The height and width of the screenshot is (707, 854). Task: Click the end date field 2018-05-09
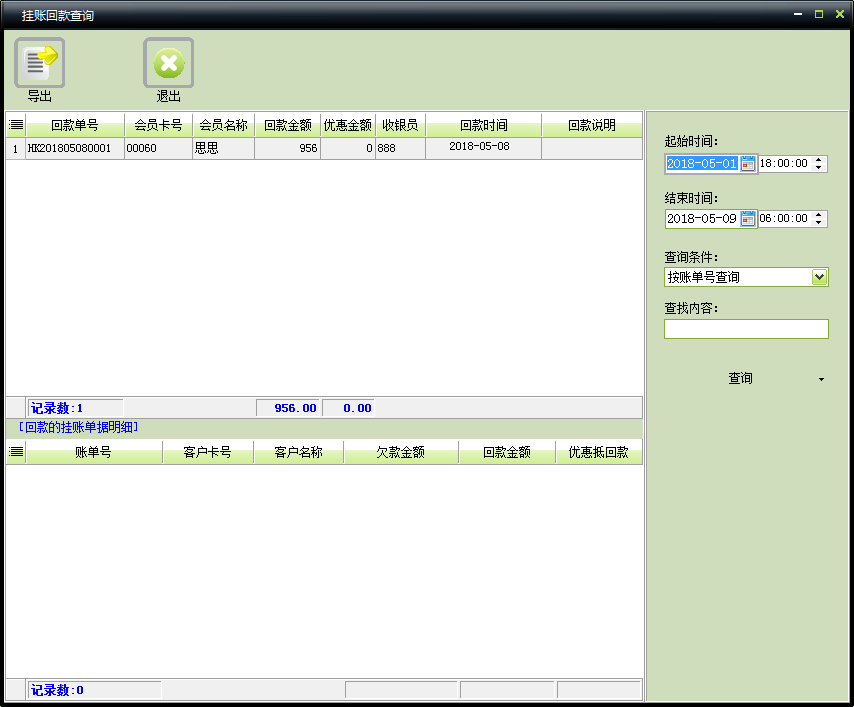point(702,218)
